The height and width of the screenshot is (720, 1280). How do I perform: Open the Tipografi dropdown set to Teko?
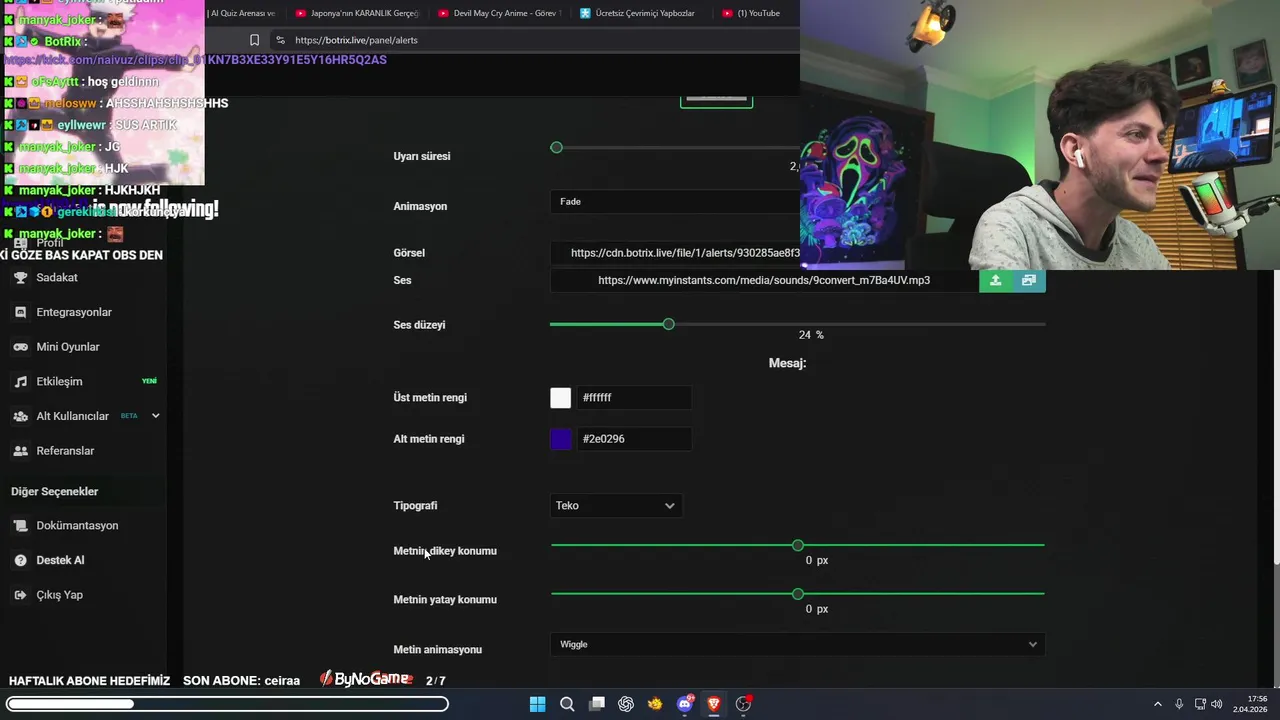click(616, 506)
